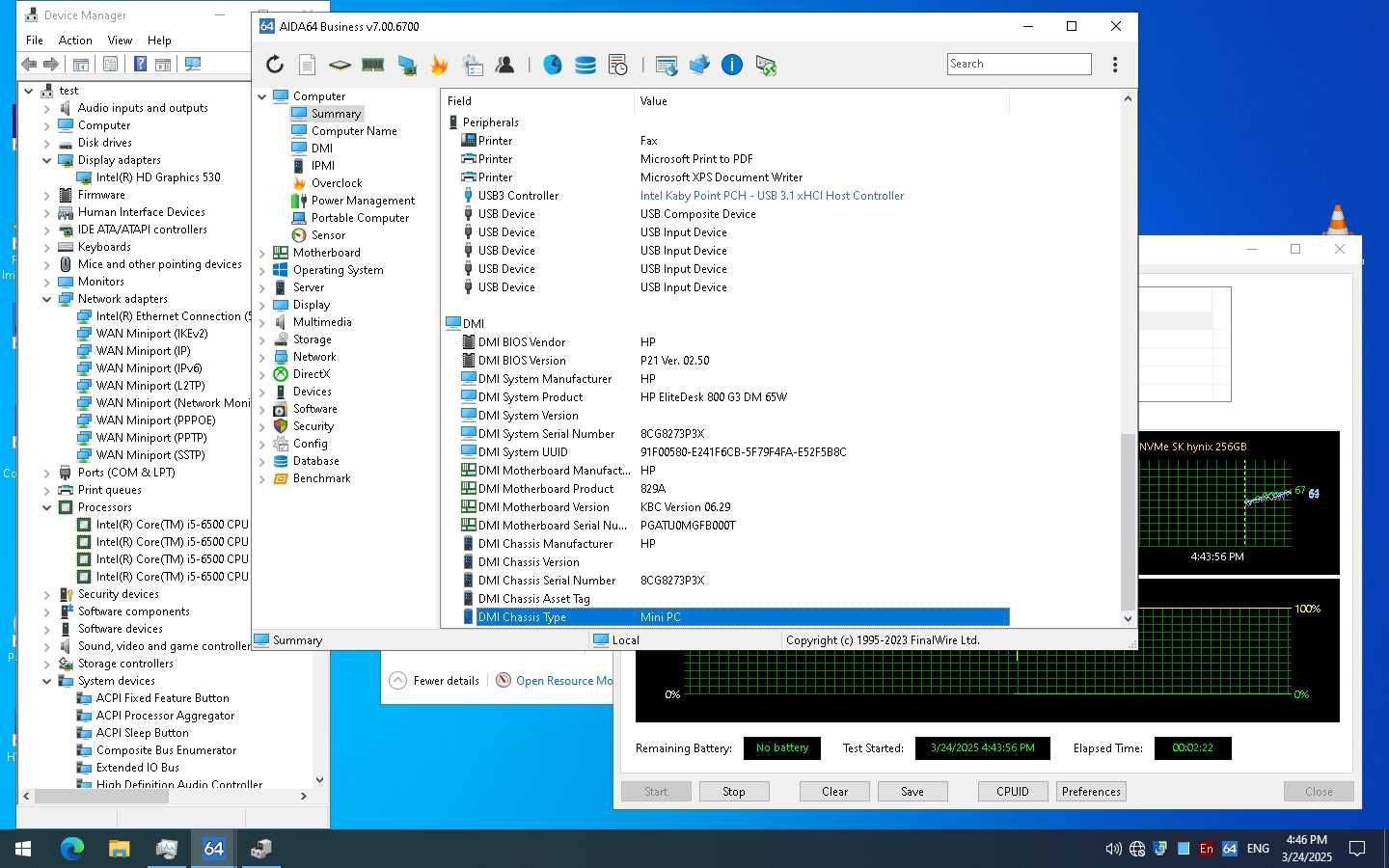
Task: Click the AIDA64 Search field
Action: 1019,64
